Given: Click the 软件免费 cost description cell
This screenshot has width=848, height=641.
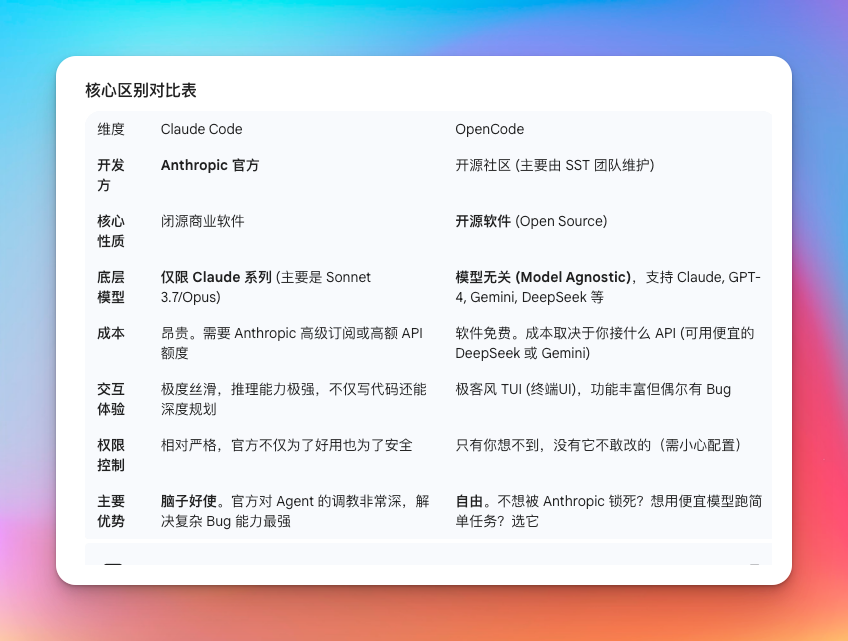Looking at the screenshot, I should pos(606,344).
